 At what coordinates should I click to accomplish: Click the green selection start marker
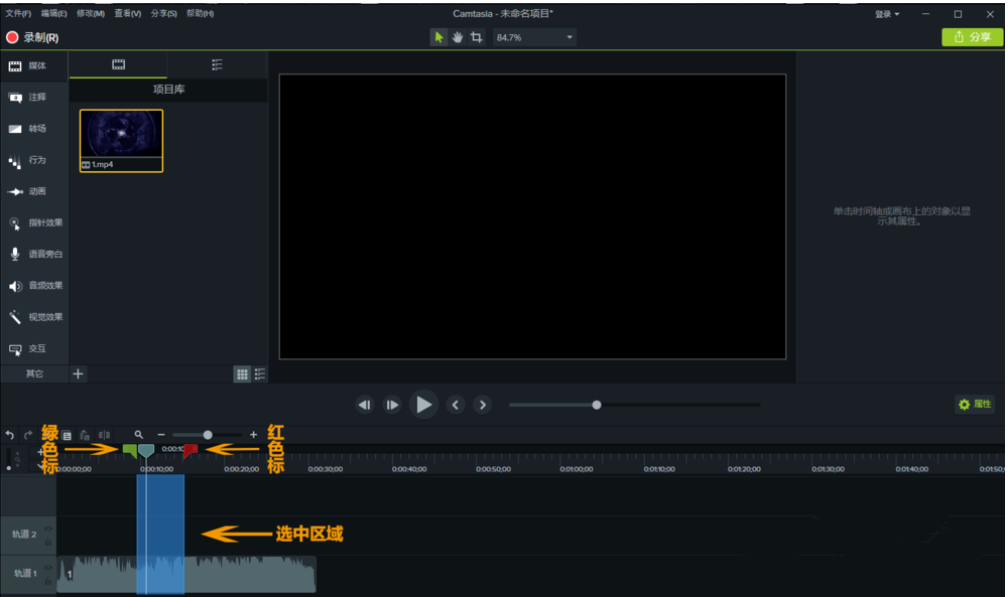click(x=130, y=450)
